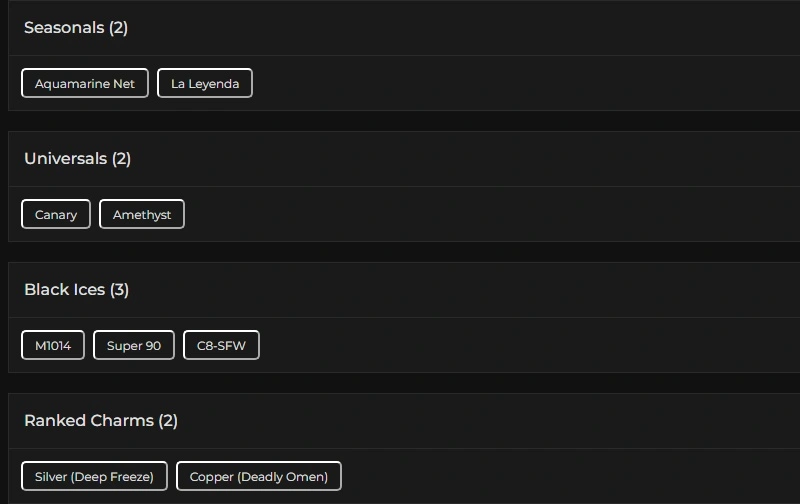Click the Silver (Deep Freeze) charm tag
Viewport: 800px width, 504px height.
tap(94, 476)
